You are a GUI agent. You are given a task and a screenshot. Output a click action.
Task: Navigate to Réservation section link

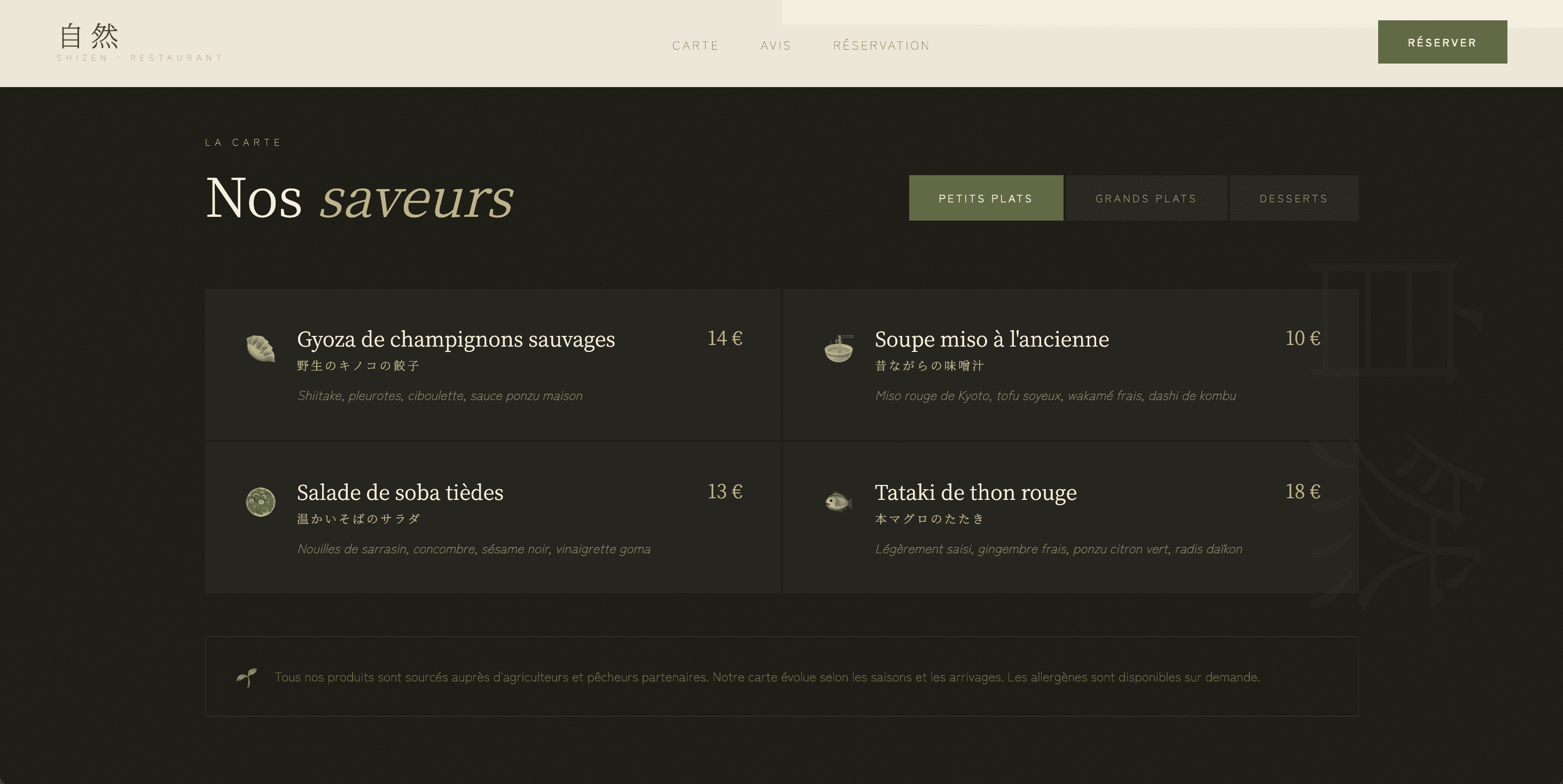(881, 45)
